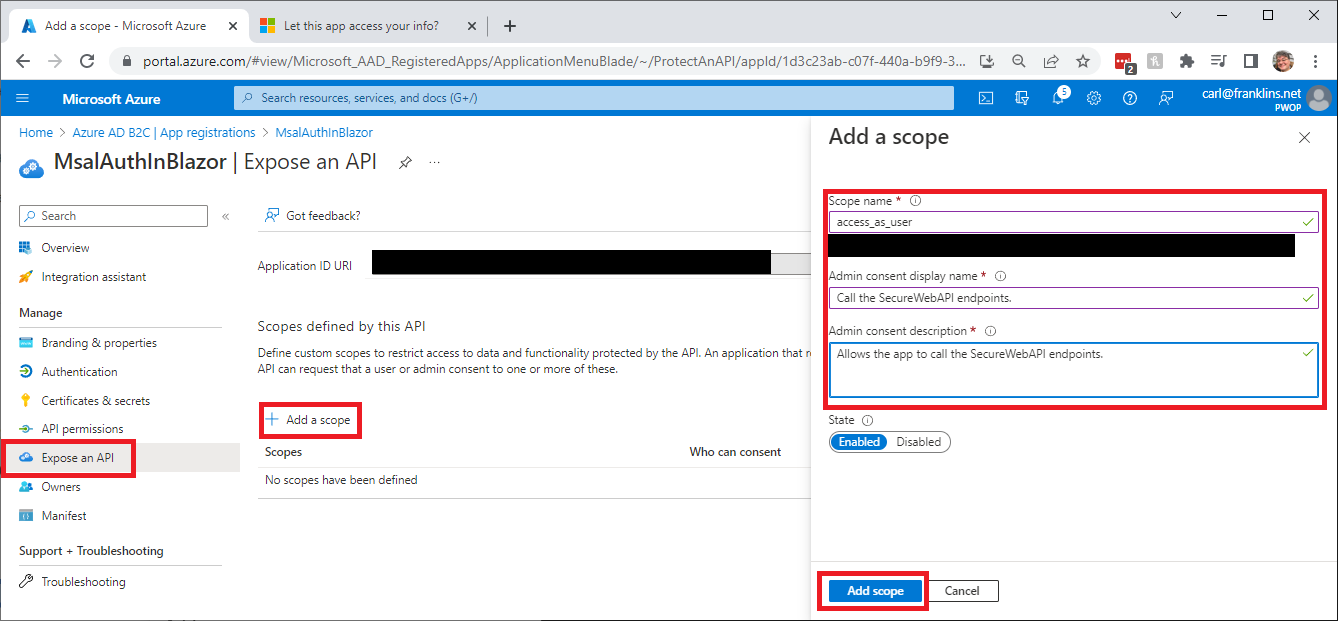
Task: Open a new browser tab
Action: point(510,26)
